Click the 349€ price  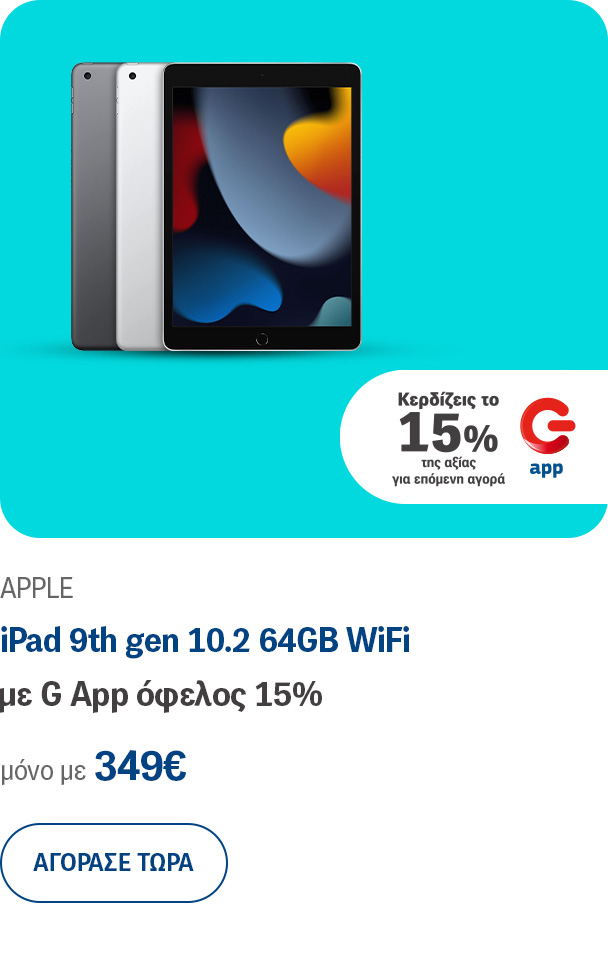tap(140, 766)
